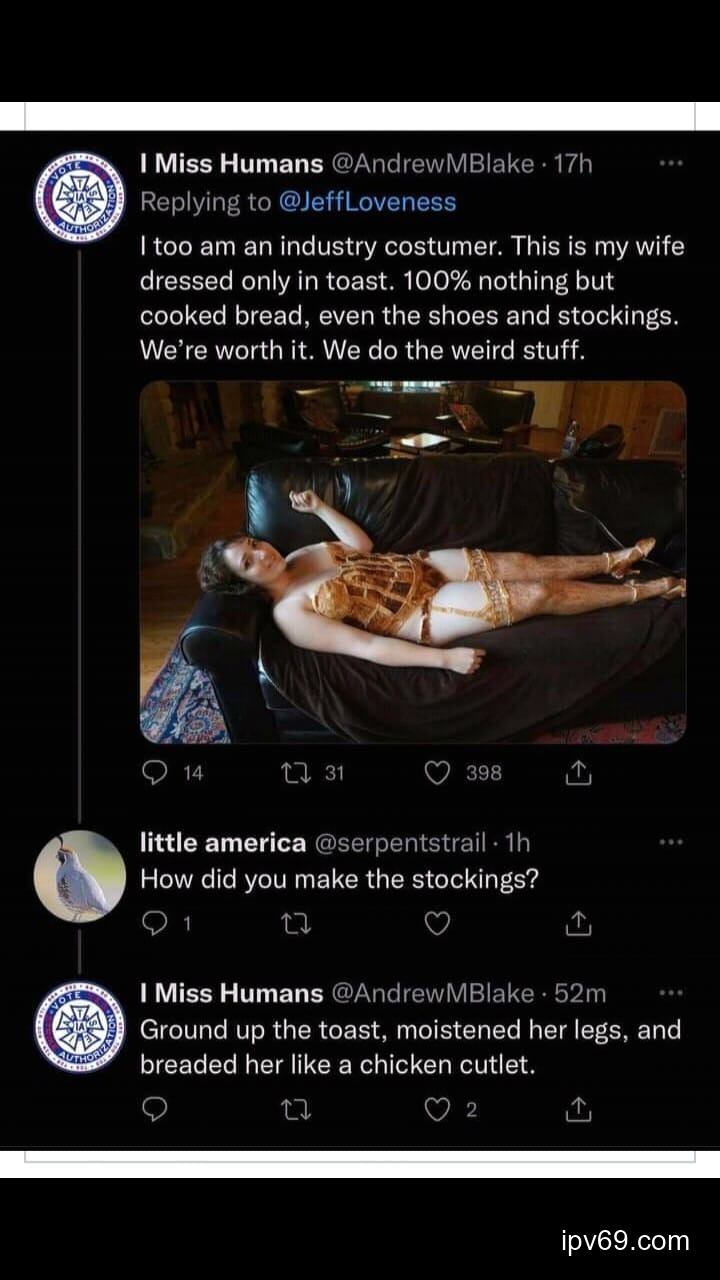Reply to the toast costume tweet

click(157, 773)
